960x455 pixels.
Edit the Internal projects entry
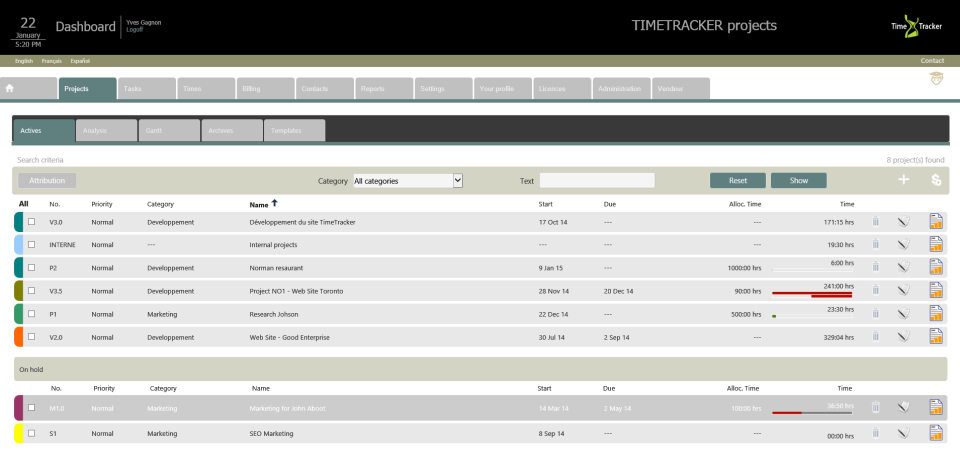(x=903, y=244)
